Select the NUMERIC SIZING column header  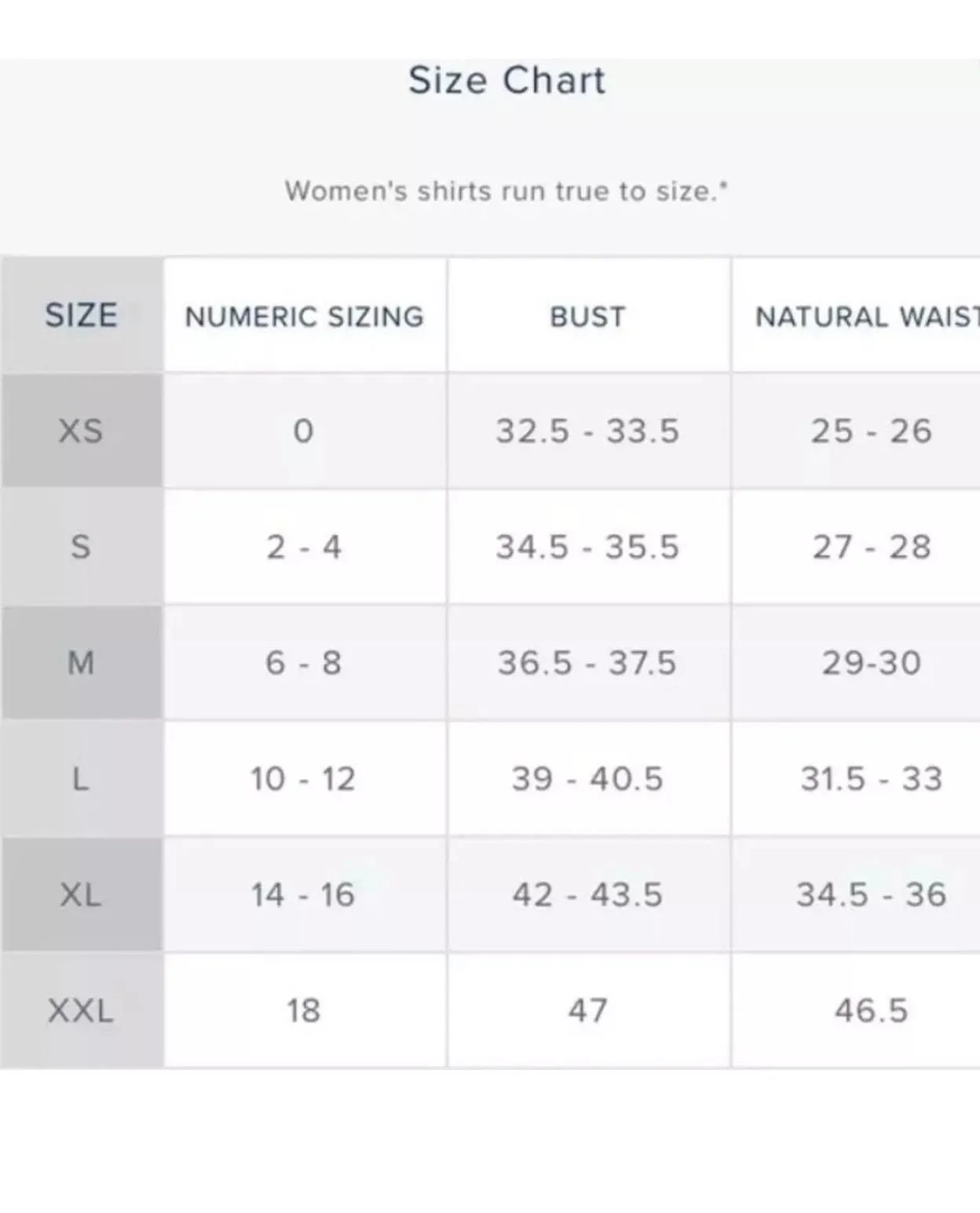305,315
